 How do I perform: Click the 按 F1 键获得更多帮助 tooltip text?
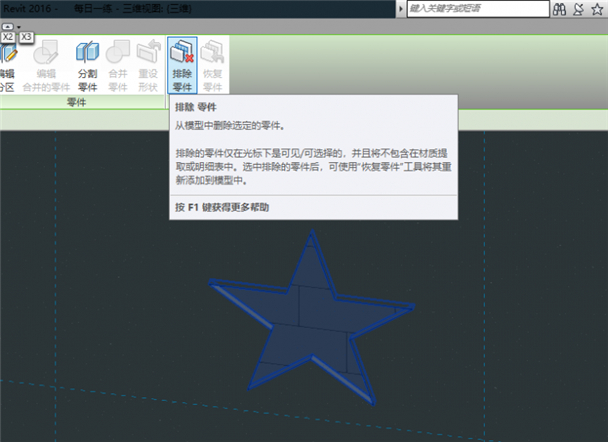[x=222, y=207]
